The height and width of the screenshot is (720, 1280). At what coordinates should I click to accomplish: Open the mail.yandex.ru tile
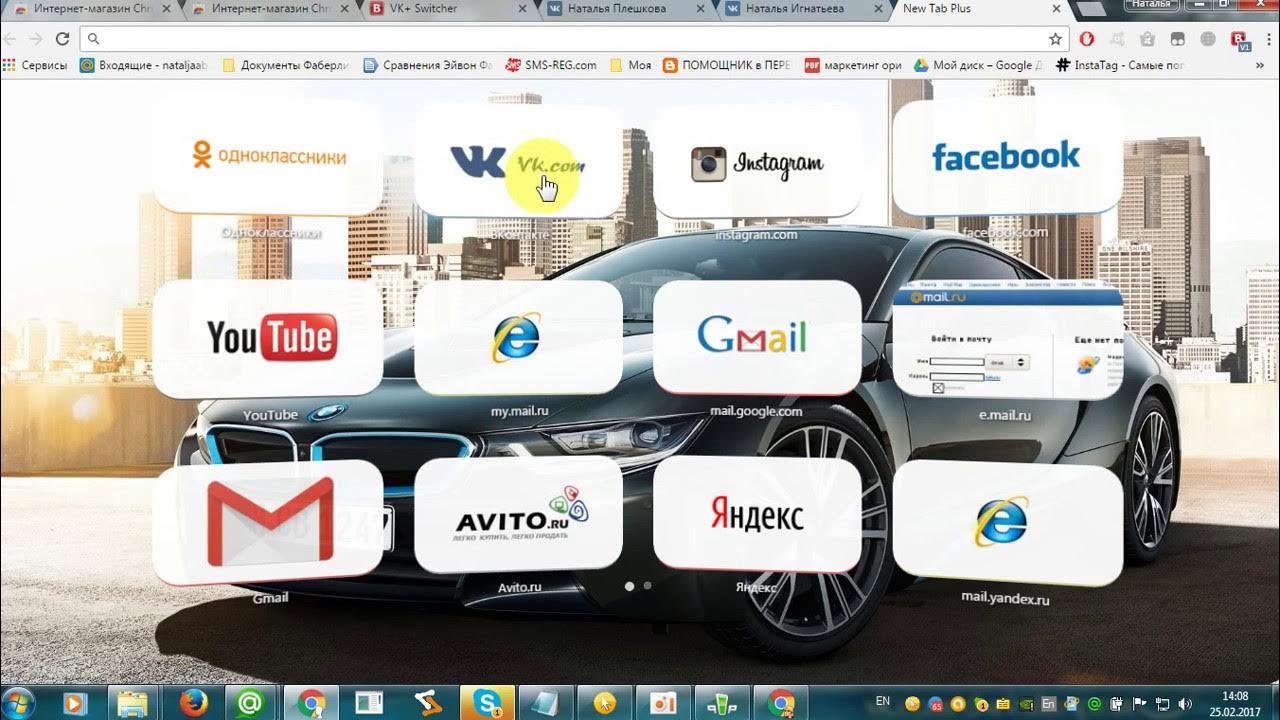tap(1007, 524)
